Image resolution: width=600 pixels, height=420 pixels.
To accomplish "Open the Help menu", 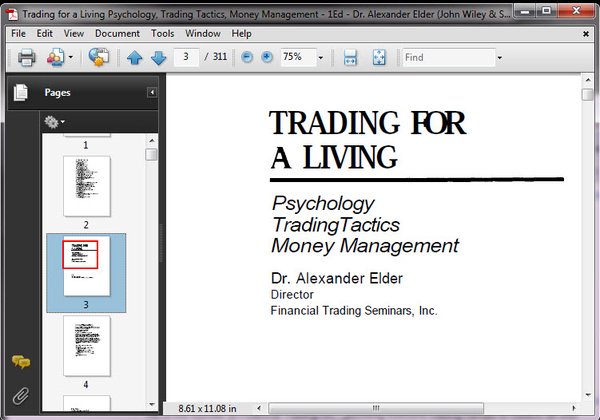I will click(x=241, y=34).
